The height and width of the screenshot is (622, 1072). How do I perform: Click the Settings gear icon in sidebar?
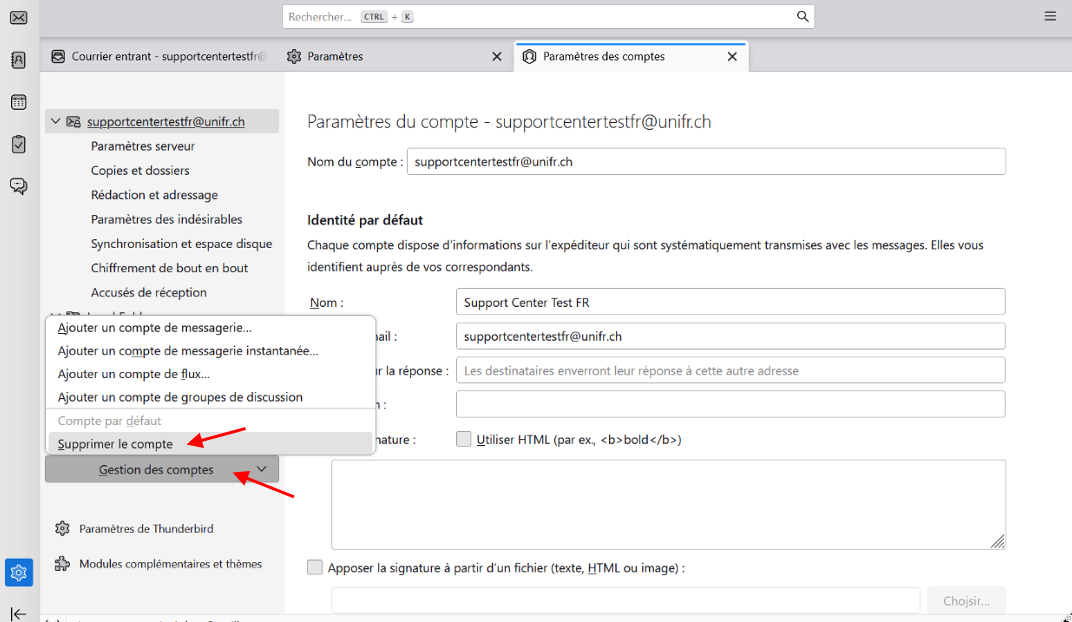click(x=18, y=572)
